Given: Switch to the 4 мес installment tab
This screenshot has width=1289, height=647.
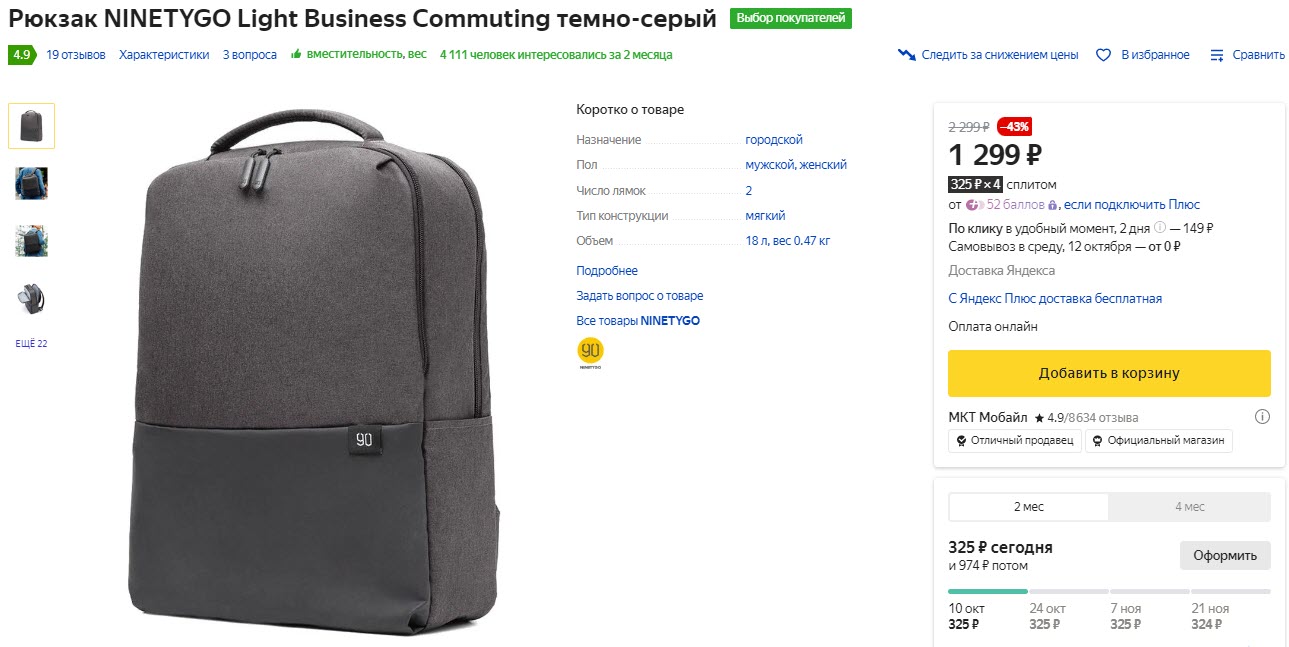Looking at the screenshot, I should pos(1189,507).
